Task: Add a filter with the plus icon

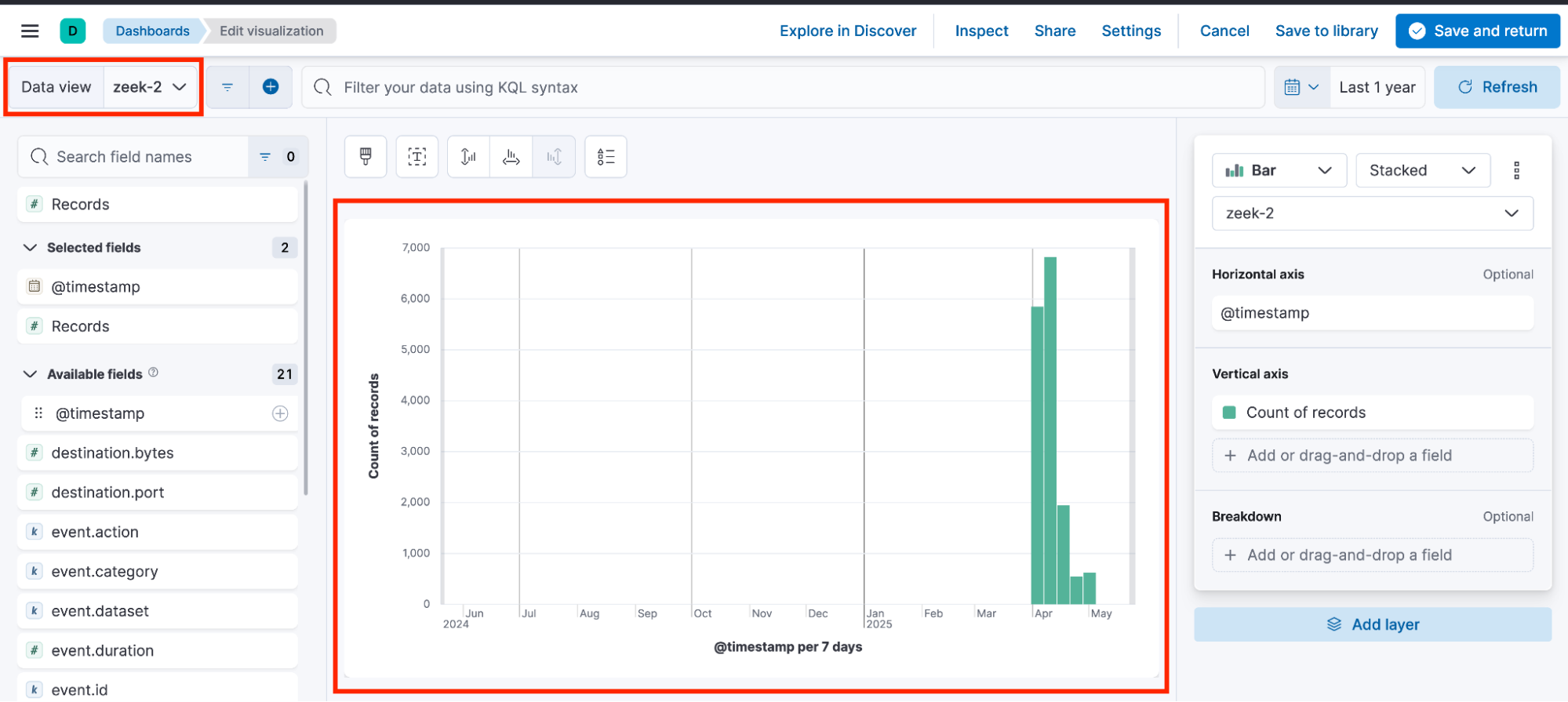Action: tap(271, 87)
